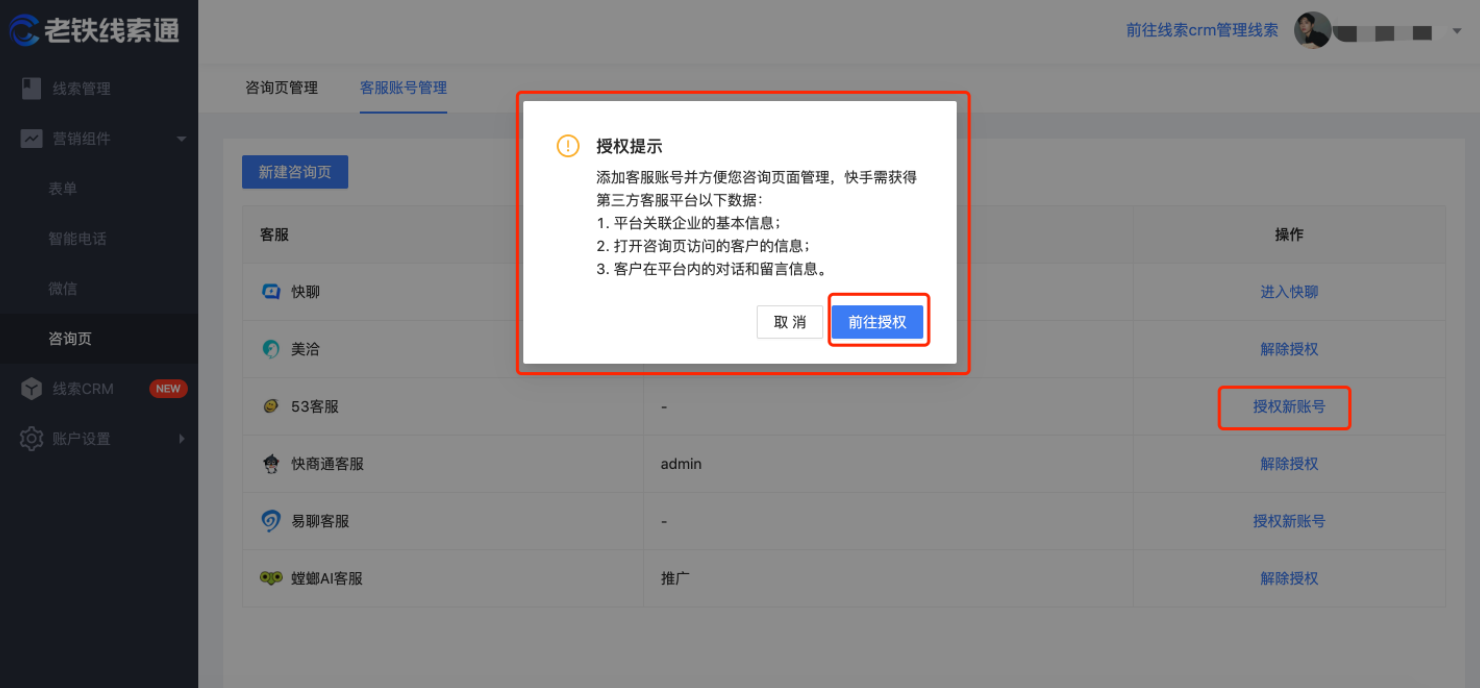Collapse the 营销组件 sidebar section
1480x688 pixels.
click(182, 139)
